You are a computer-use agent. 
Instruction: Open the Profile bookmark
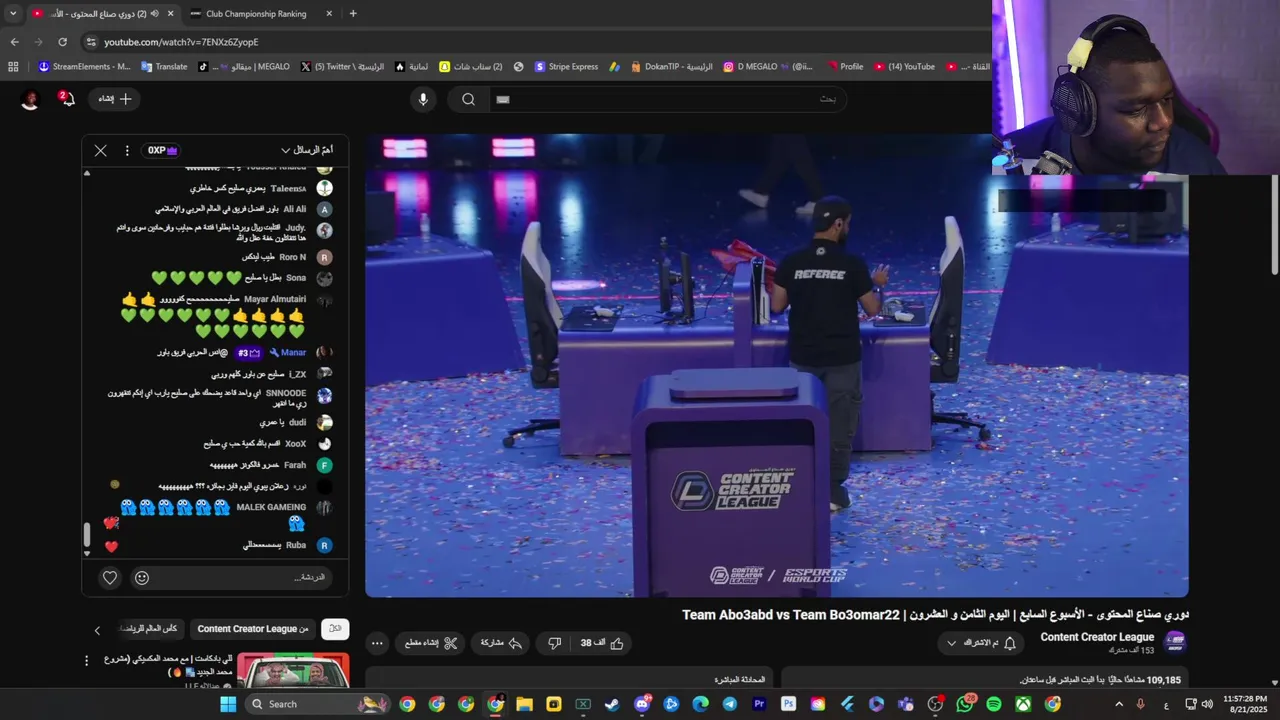(x=845, y=67)
